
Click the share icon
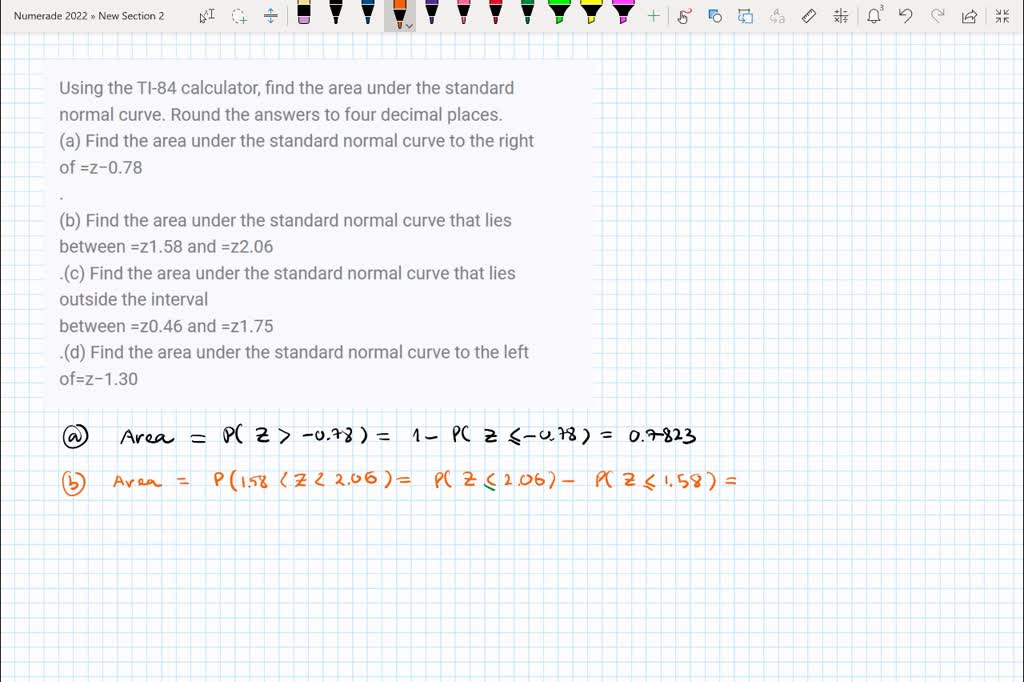pyautogui.click(x=968, y=16)
